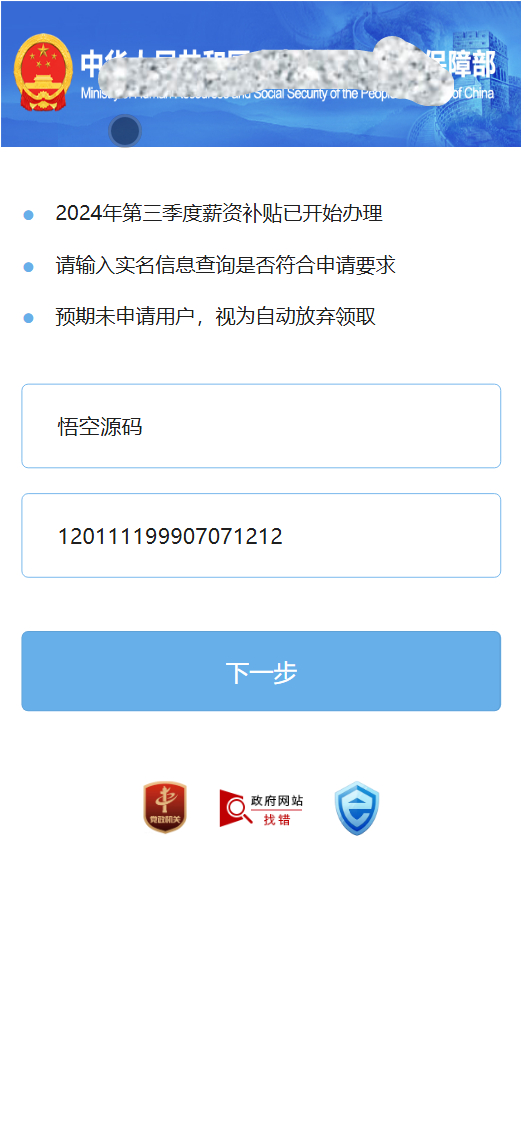
Task: Focus the name field containing 悟空源码
Action: pyautogui.click(x=261, y=426)
